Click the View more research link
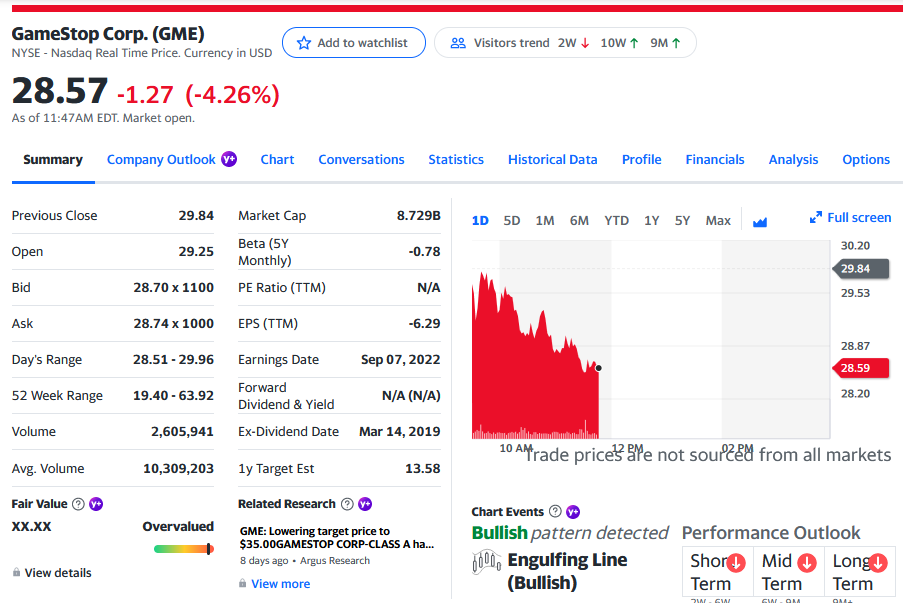Image resolution: width=903 pixels, height=603 pixels. (x=280, y=584)
